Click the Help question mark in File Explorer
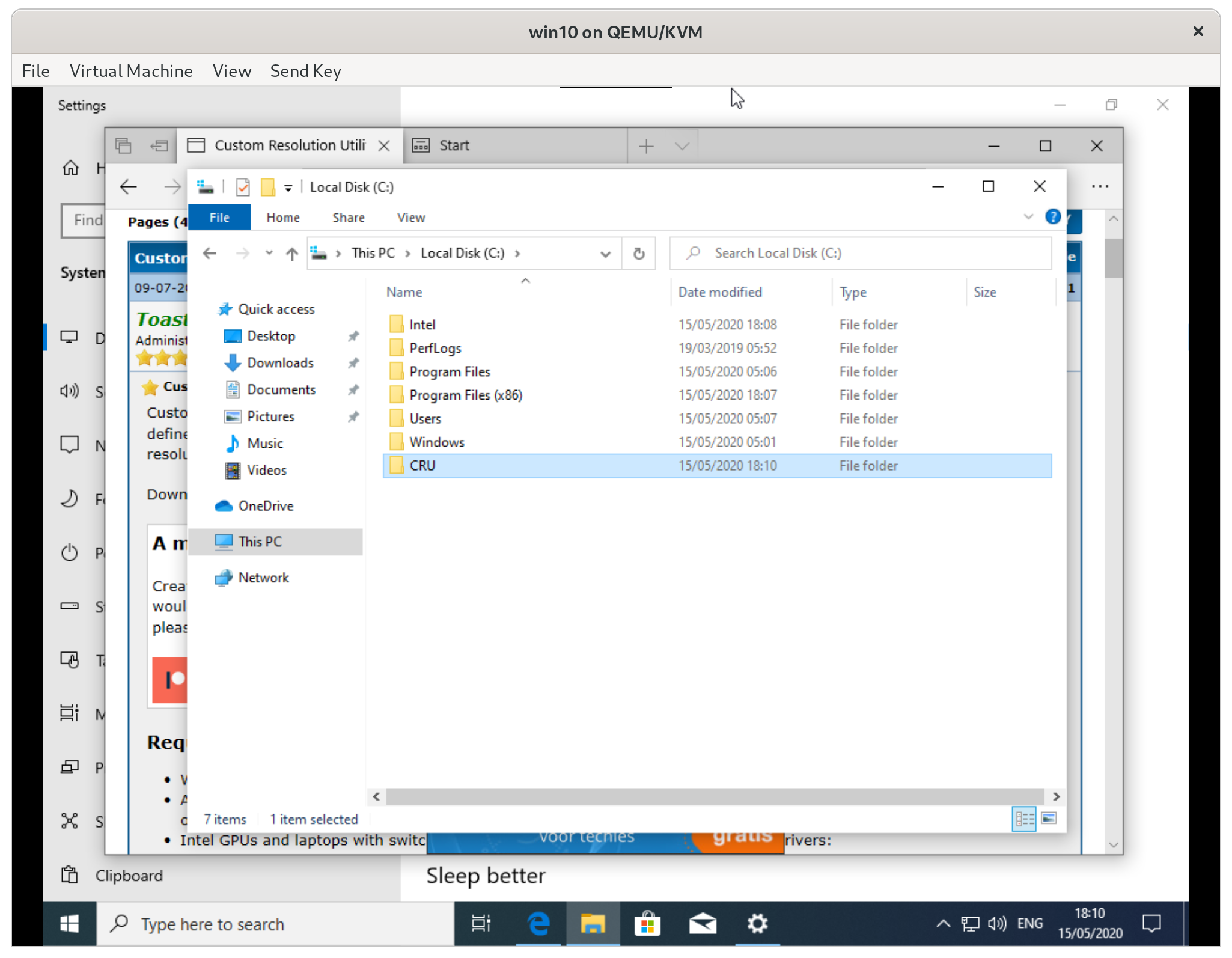 click(x=1054, y=217)
